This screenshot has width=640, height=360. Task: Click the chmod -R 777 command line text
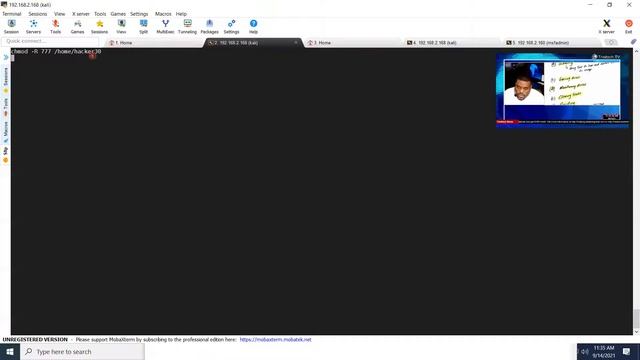(56, 51)
